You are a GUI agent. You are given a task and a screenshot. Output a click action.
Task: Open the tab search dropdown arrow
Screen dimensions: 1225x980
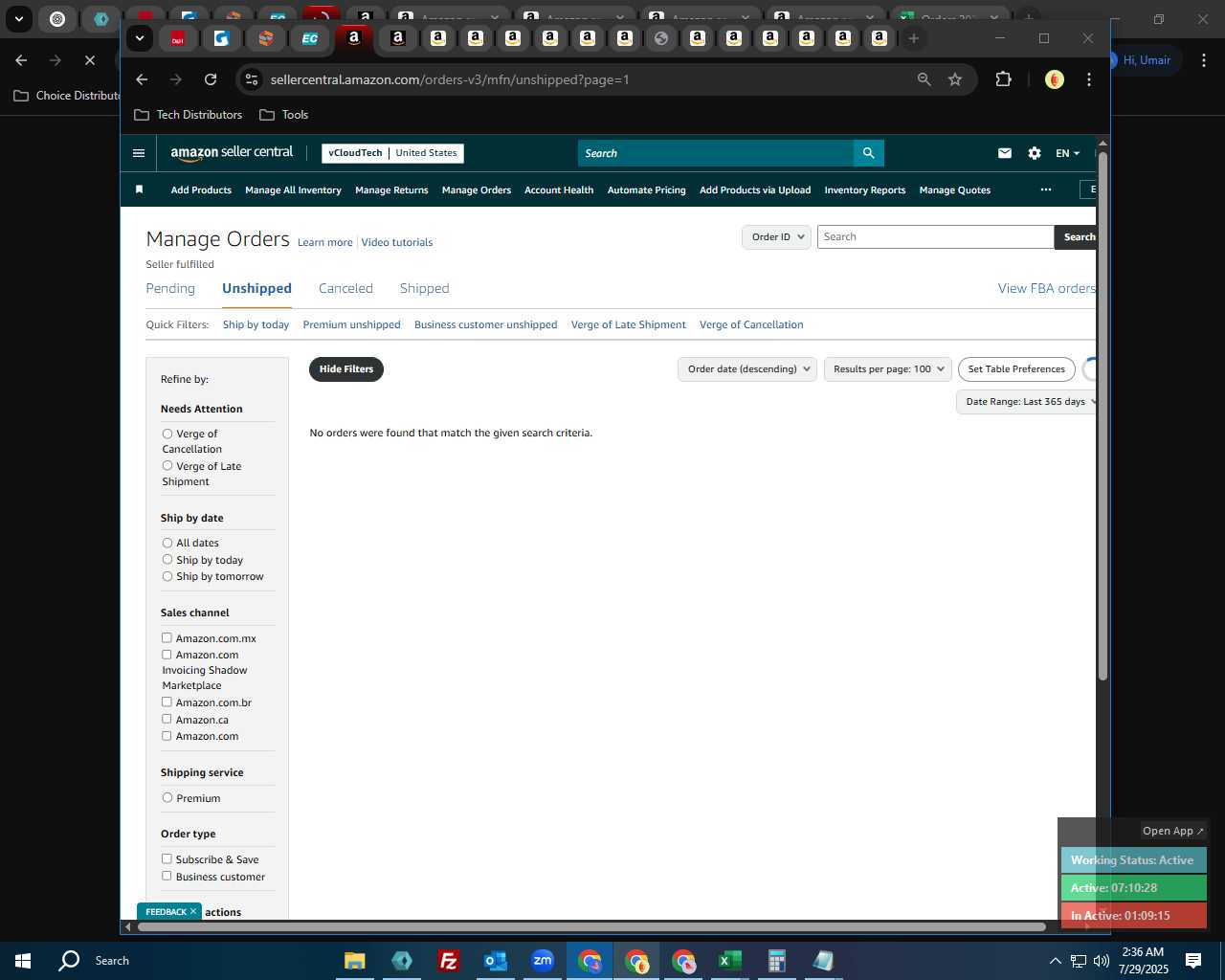(140, 38)
